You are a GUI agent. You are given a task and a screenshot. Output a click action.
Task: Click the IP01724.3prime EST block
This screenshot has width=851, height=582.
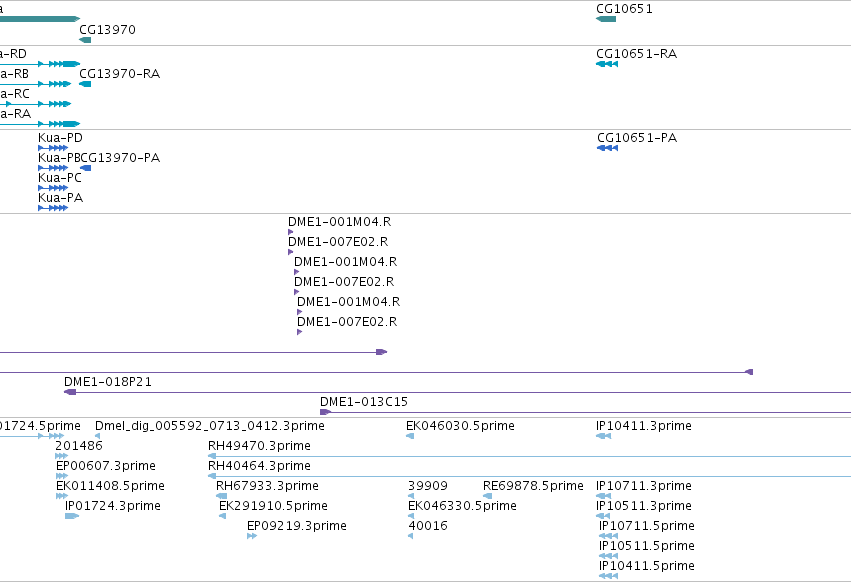click(72, 516)
